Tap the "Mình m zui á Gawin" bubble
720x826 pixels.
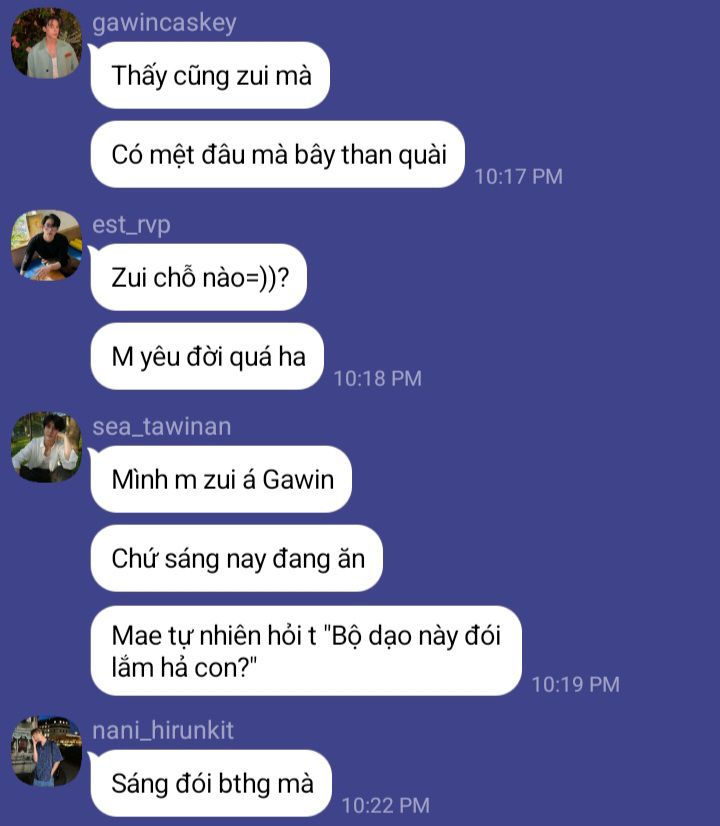[221, 479]
